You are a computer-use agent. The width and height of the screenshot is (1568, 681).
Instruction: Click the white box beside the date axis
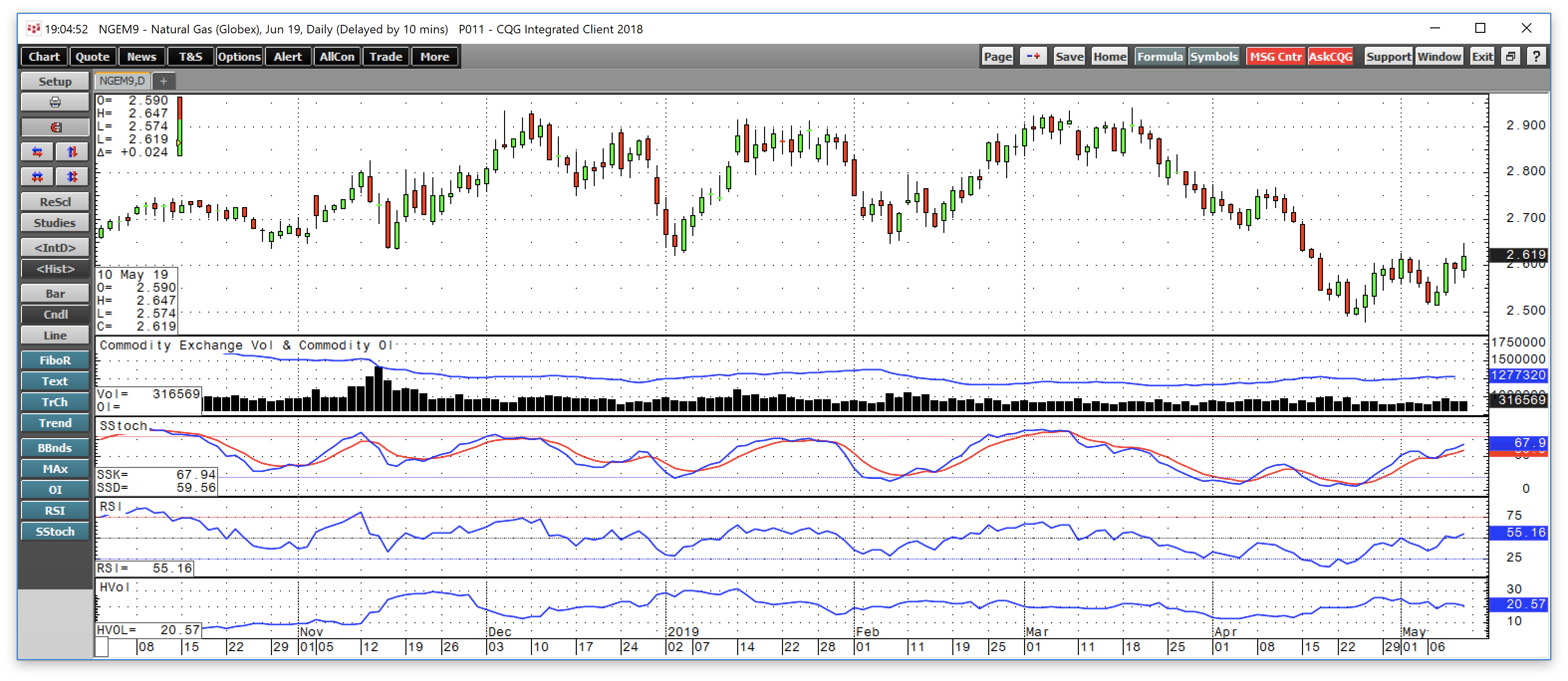102,647
